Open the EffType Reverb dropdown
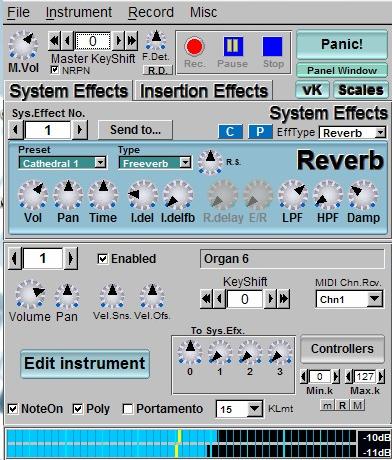Viewport: 392px width, 460px height. click(x=352, y=133)
